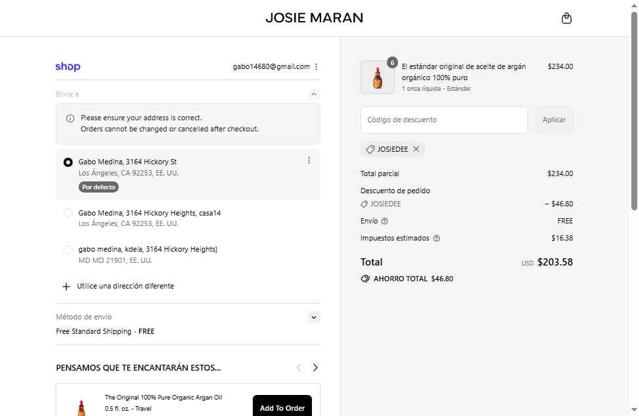Click the Por defecto badge

tap(99, 187)
